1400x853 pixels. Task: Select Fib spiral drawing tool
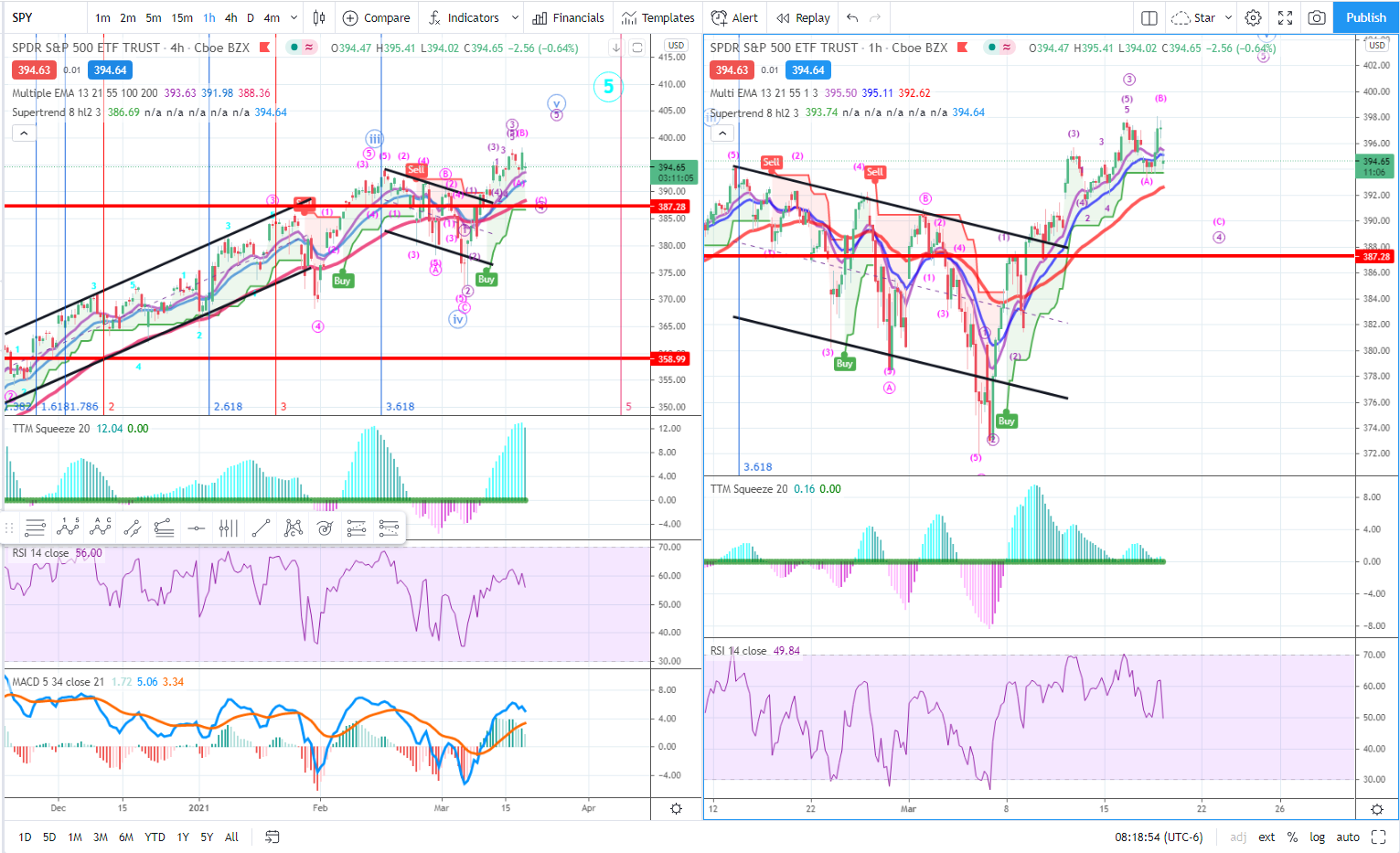point(325,528)
